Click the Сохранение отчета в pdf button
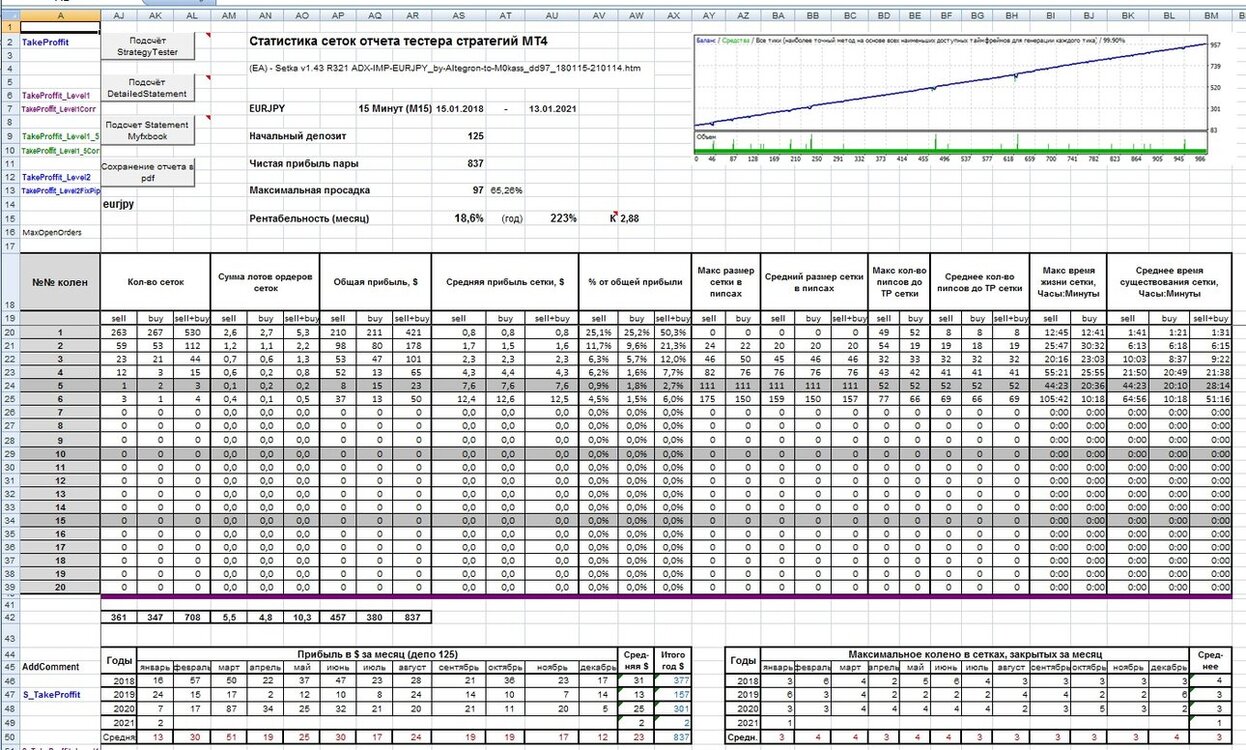This screenshot has height=750, width=1246. click(149, 171)
